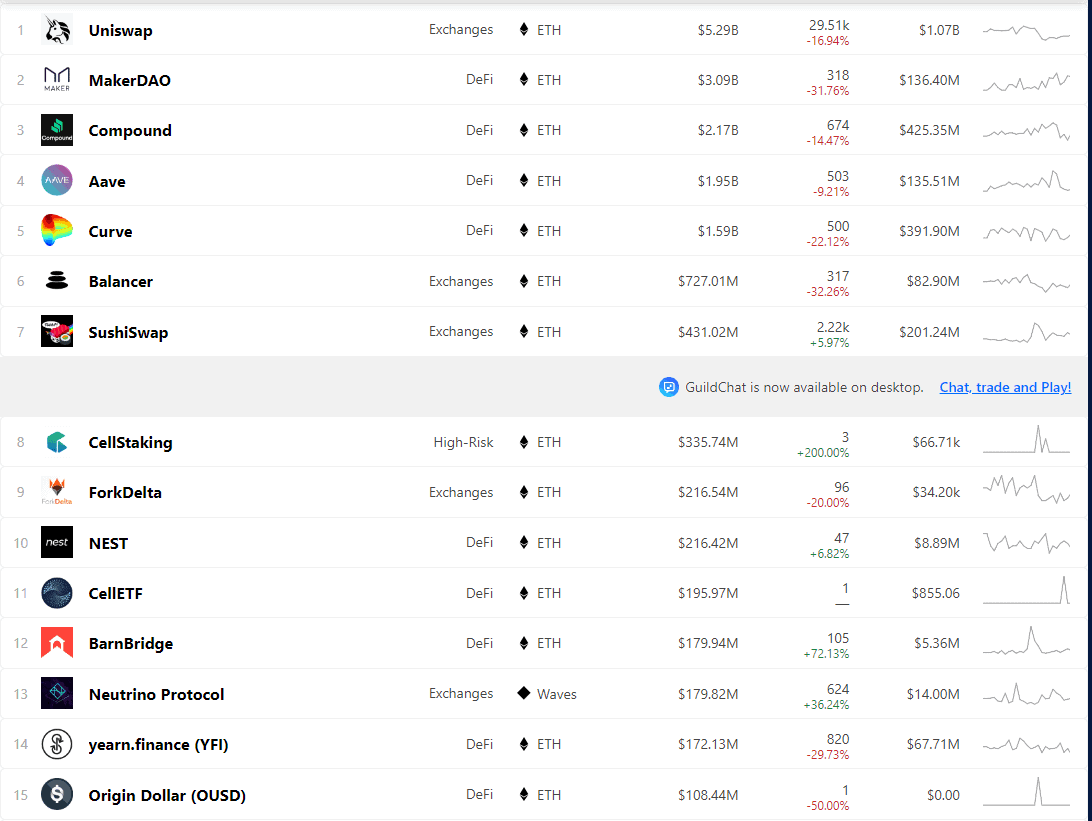Select the BarnBridge red logo icon
Screen dimensions: 1092x821
tap(57, 644)
